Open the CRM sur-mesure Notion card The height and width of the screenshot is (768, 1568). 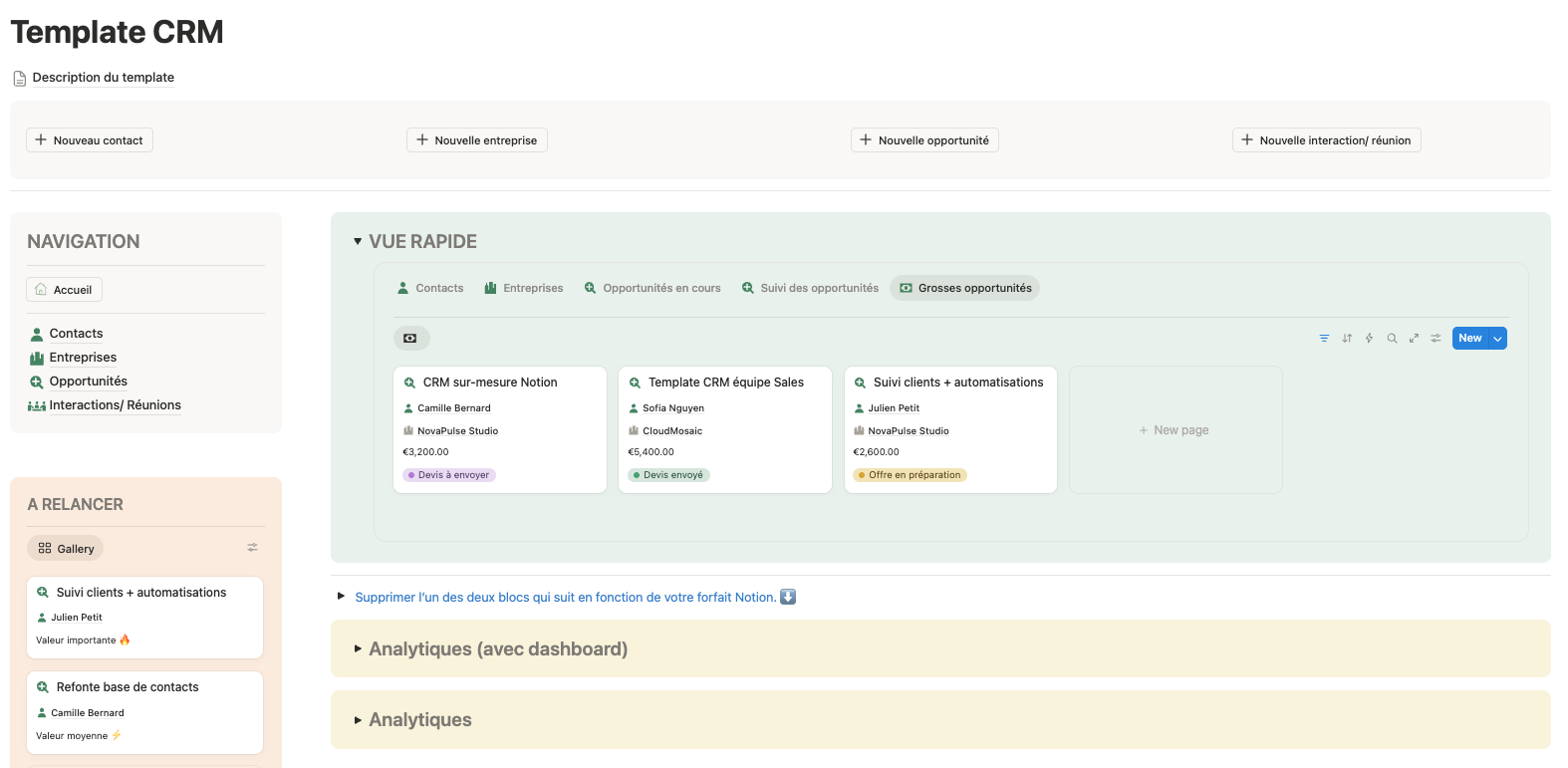(x=489, y=383)
